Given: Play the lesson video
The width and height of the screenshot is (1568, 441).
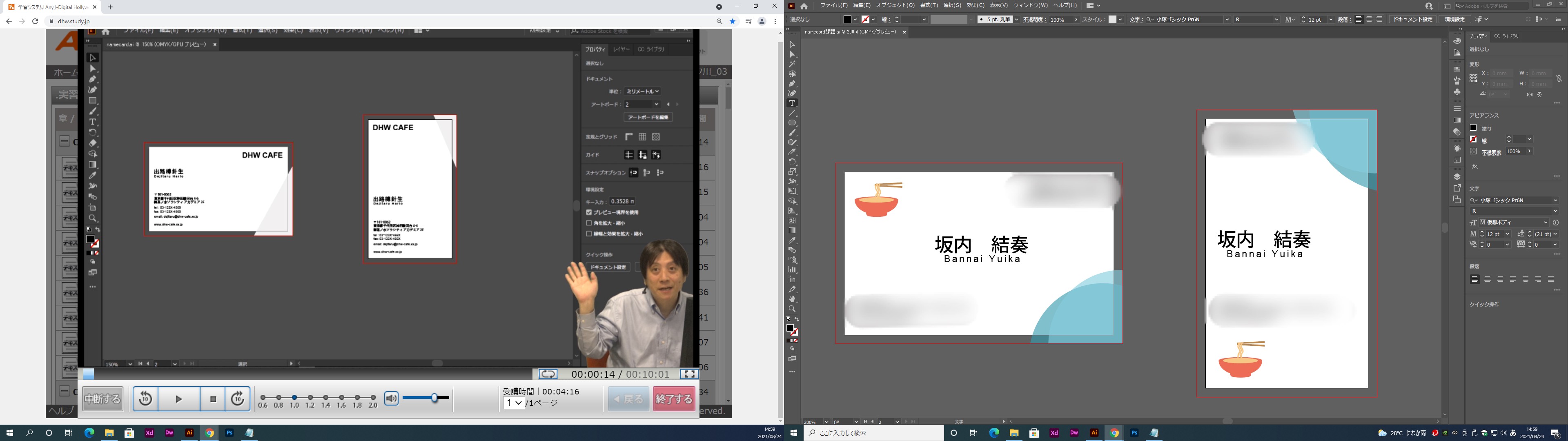Looking at the screenshot, I should 179,399.
